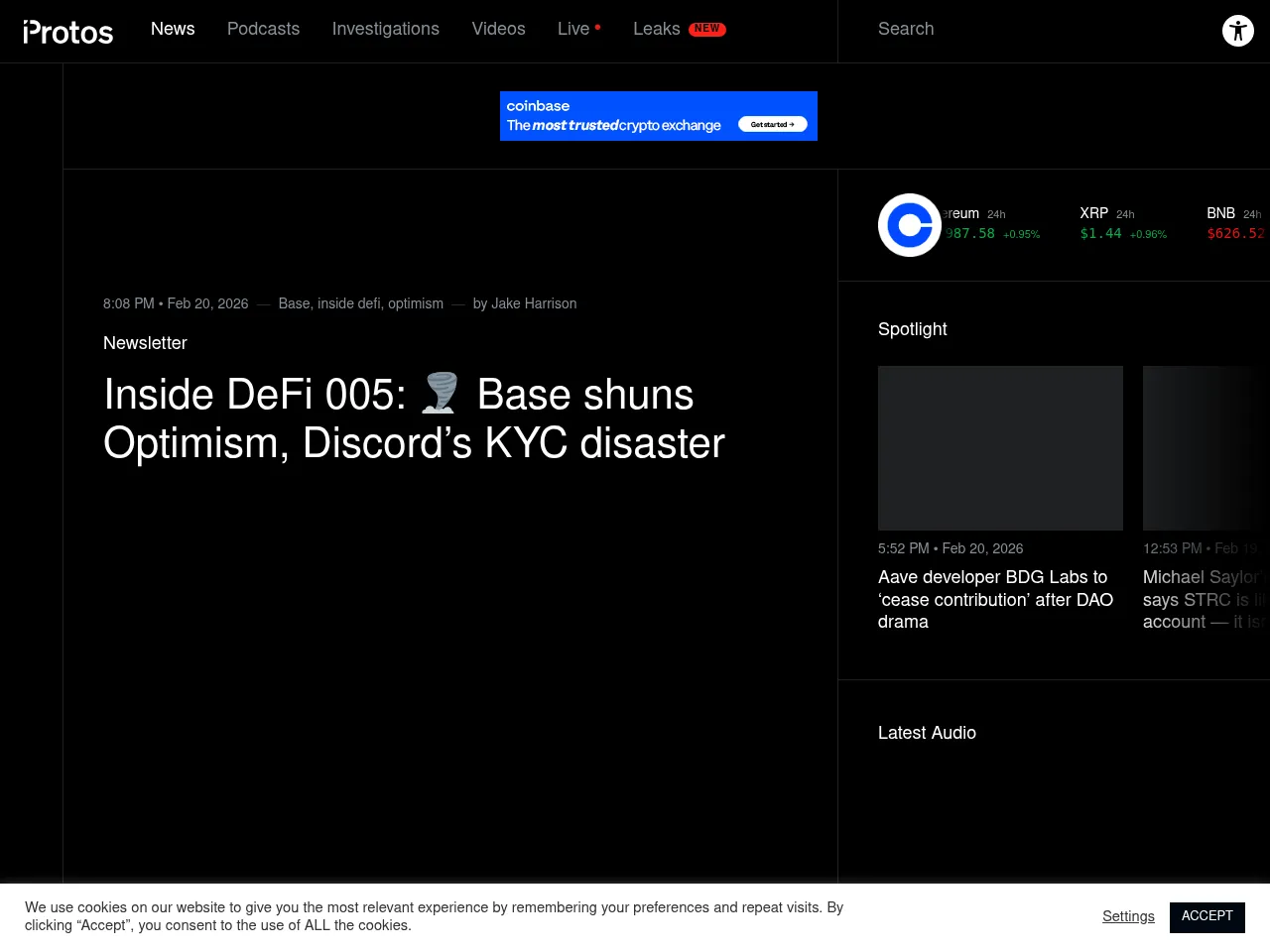The width and height of the screenshot is (1270, 952).
Task: Select the inside defi tag
Action: click(x=348, y=304)
